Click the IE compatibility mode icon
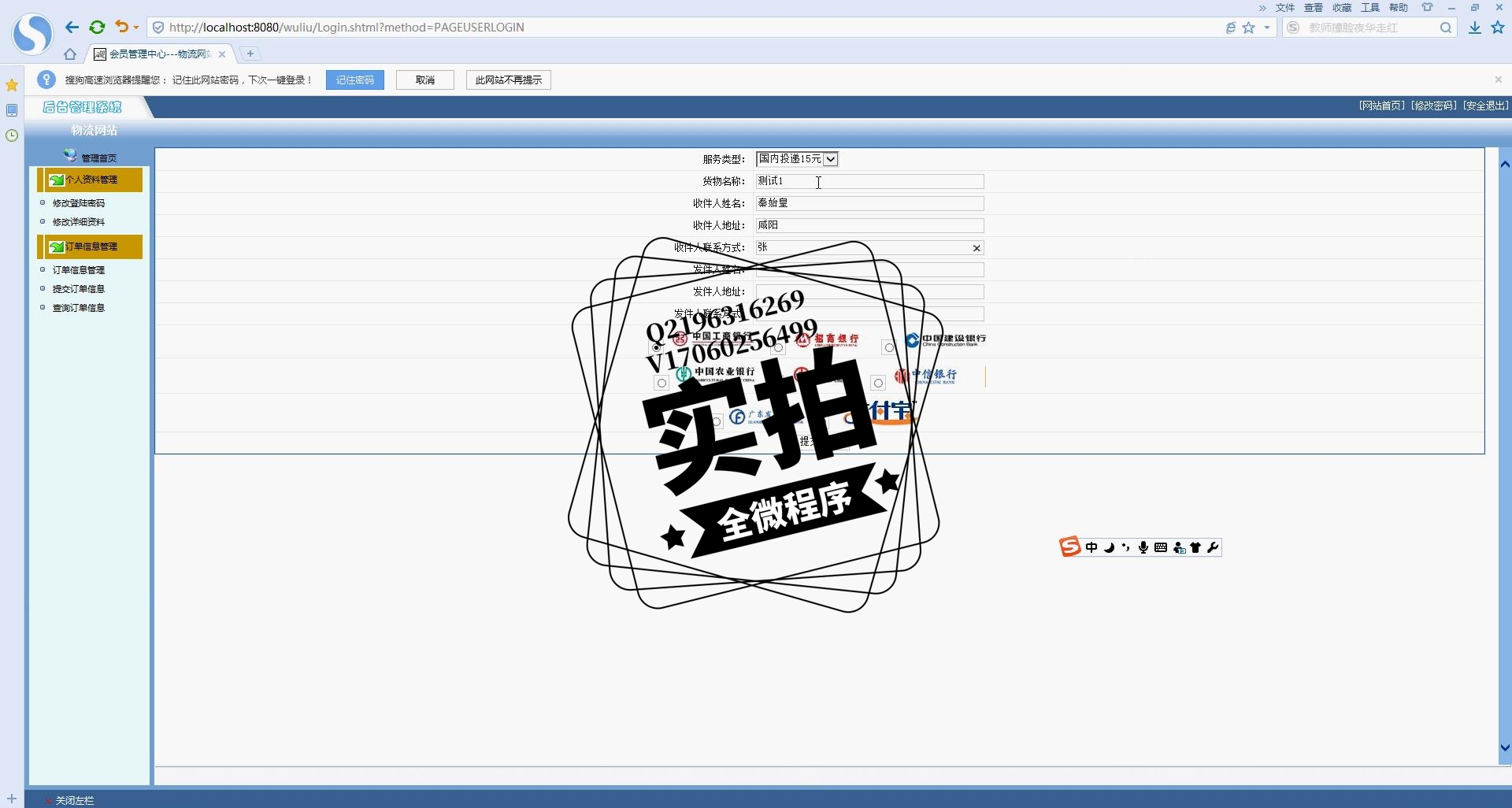Screen dimensions: 1512x808 [x=1231, y=28]
